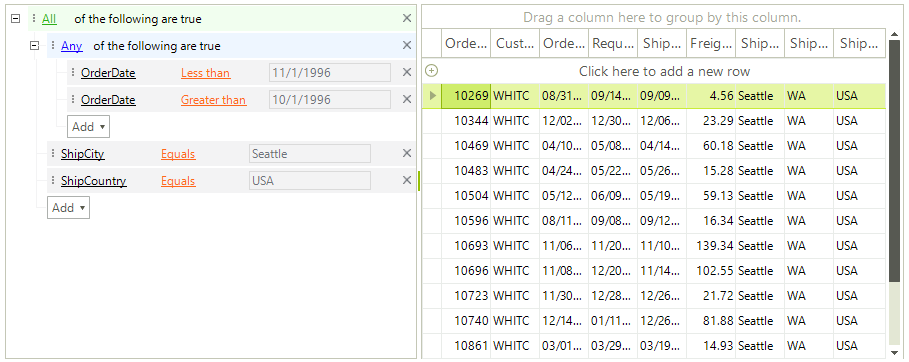Remove the ShipCity filter condition
The width and height of the screenshot is (909, 362).
tap(406, 153)
